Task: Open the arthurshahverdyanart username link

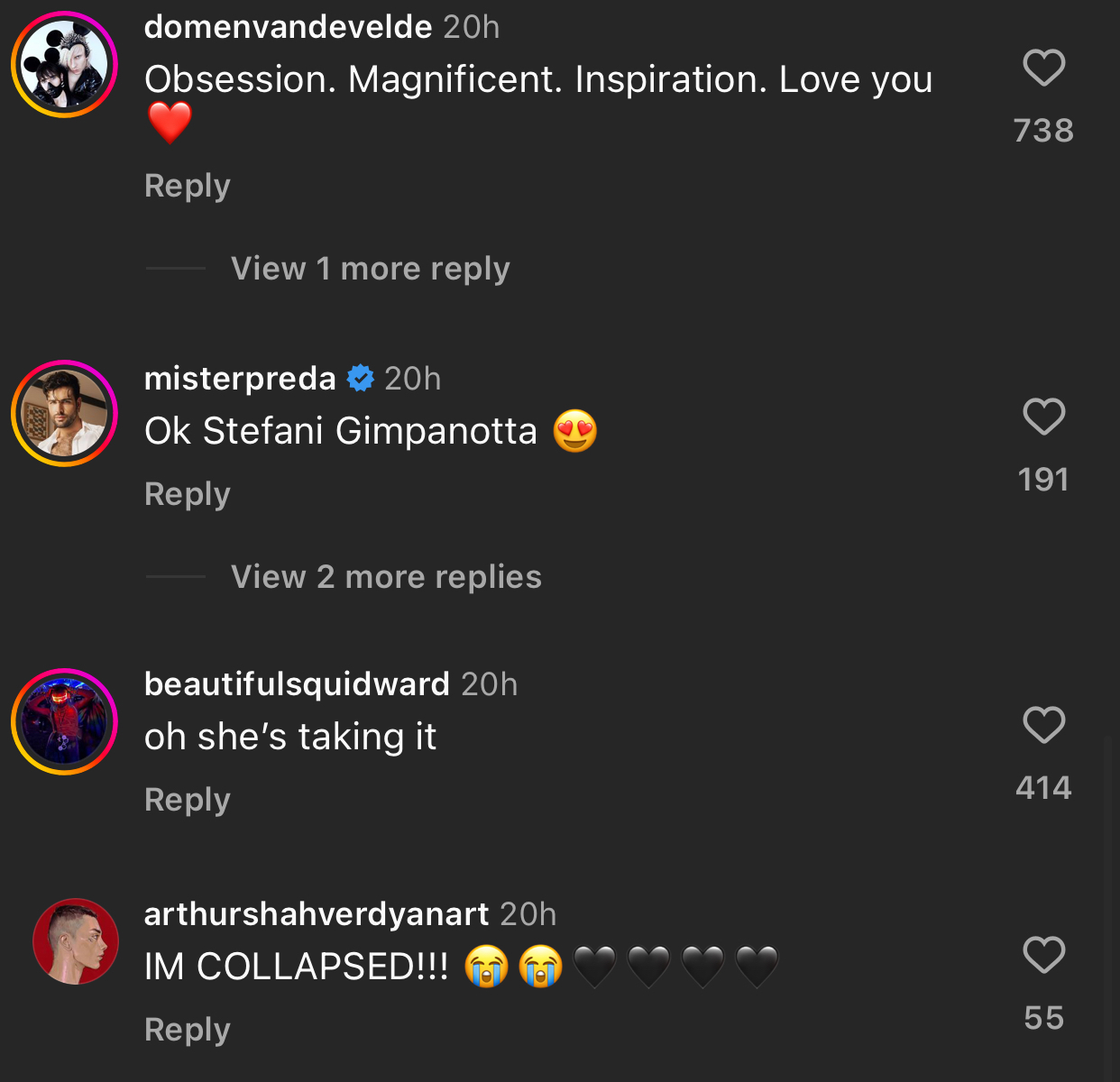Action: click(x=317, y=914)
